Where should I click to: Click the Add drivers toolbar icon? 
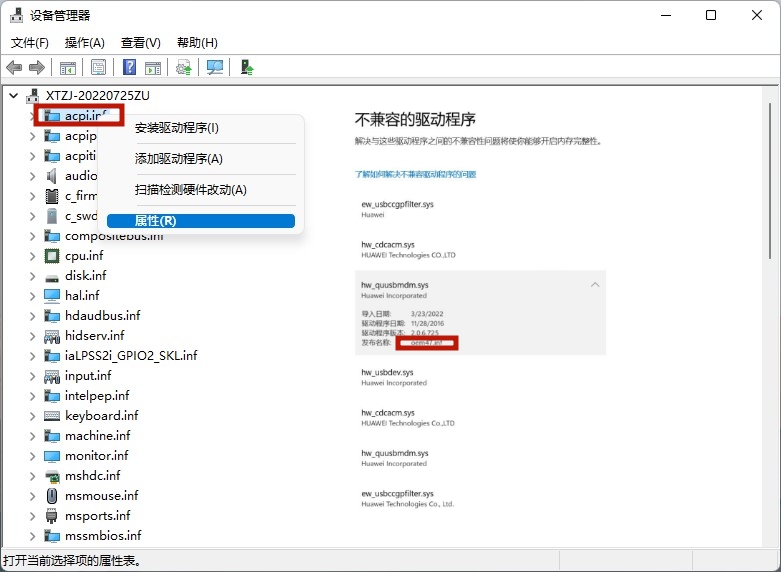(x=247, y=67)
